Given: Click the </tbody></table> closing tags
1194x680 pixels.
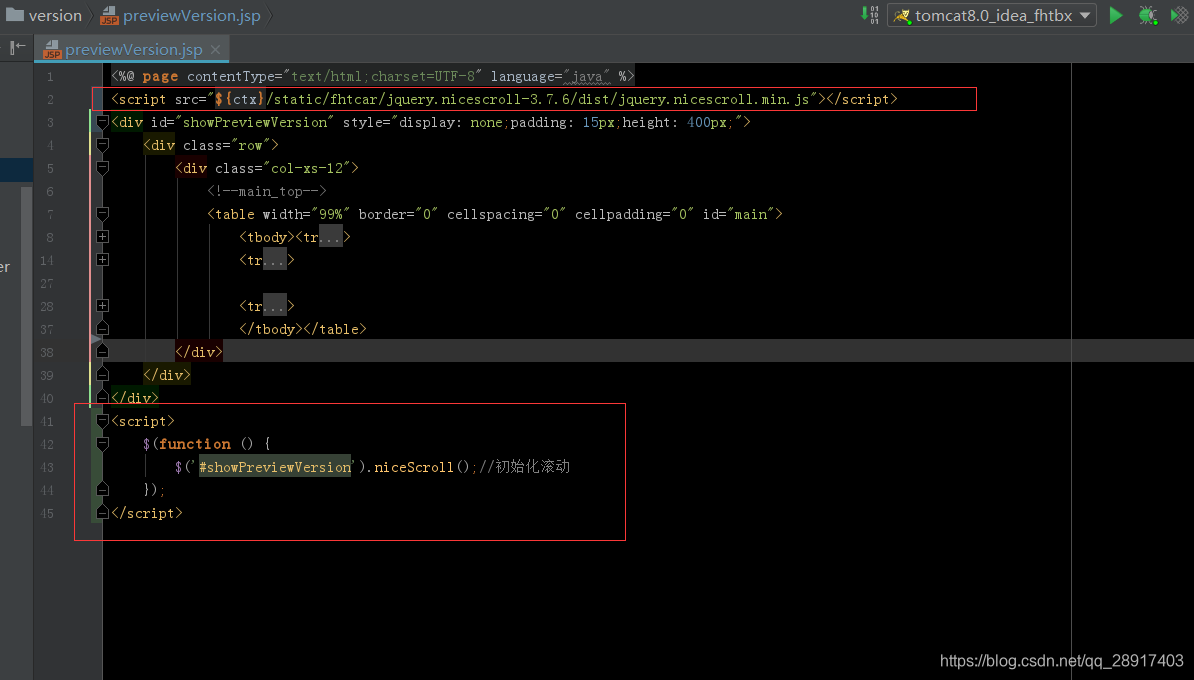Looking at the screenshot, I should coord(303,329).
